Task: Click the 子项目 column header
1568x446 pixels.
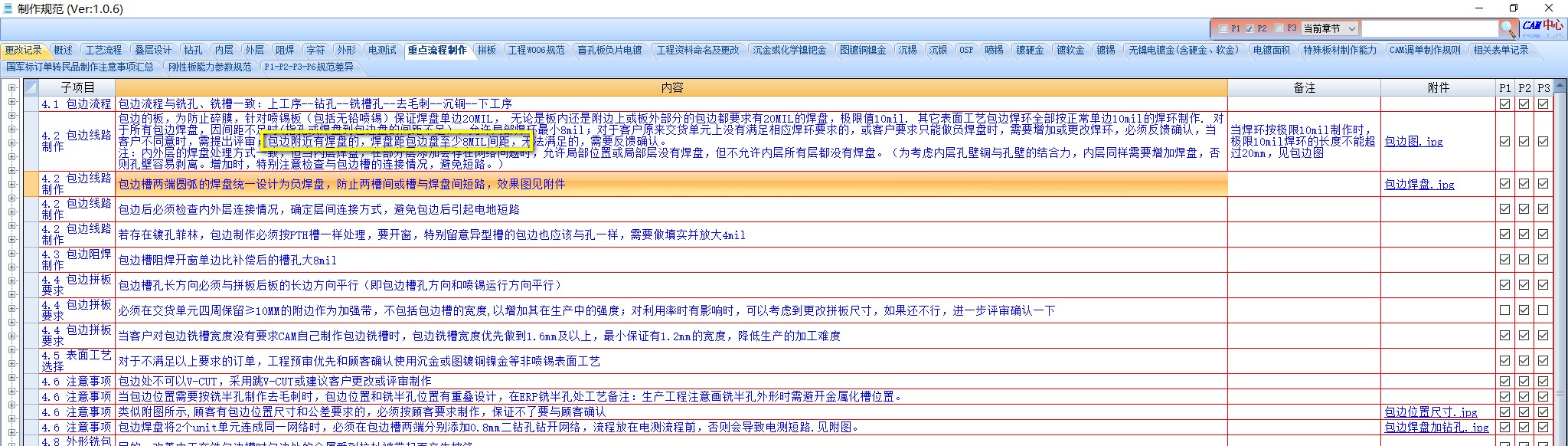Action: (77, 87)
